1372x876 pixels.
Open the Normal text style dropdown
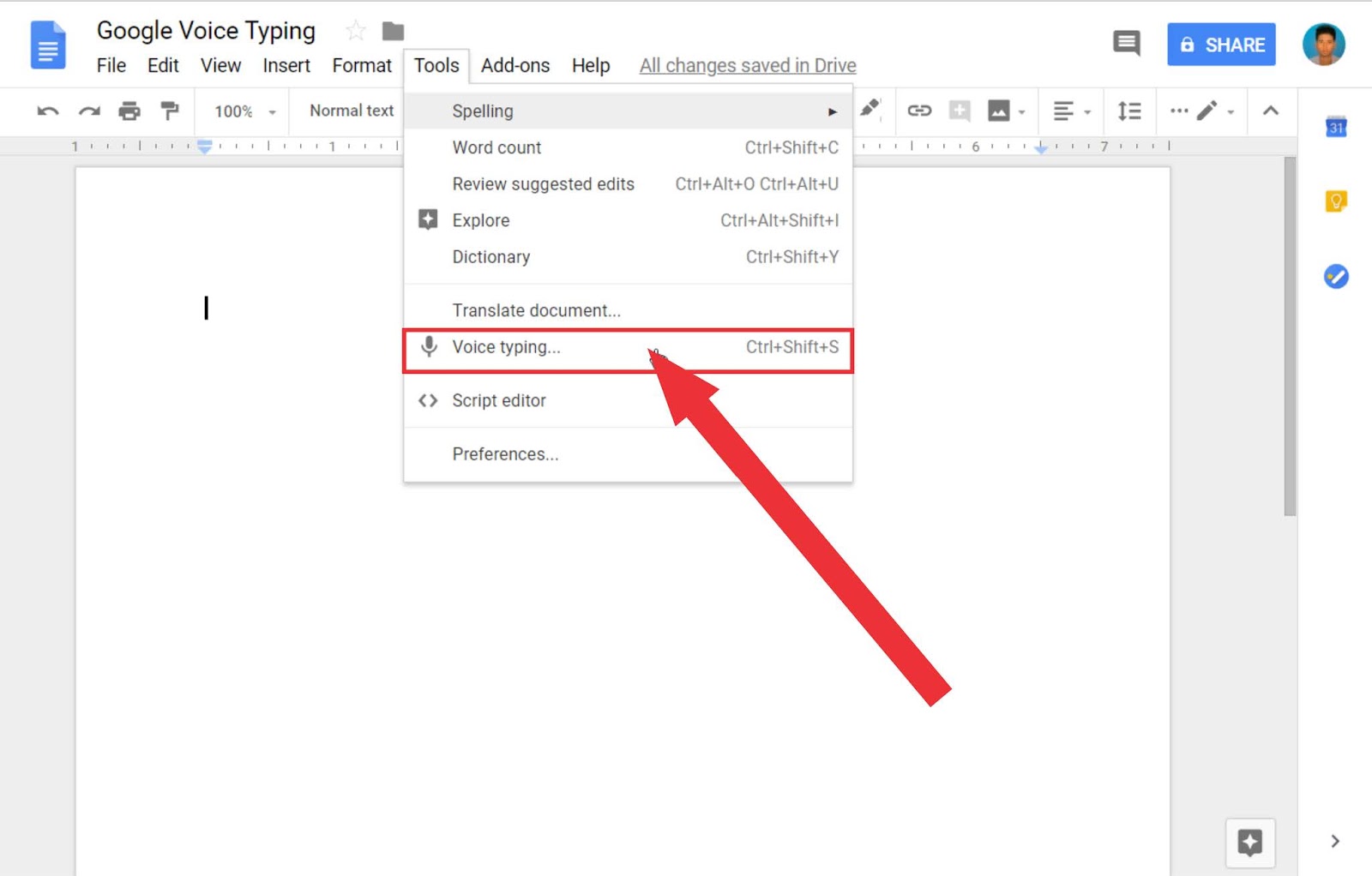352,111
